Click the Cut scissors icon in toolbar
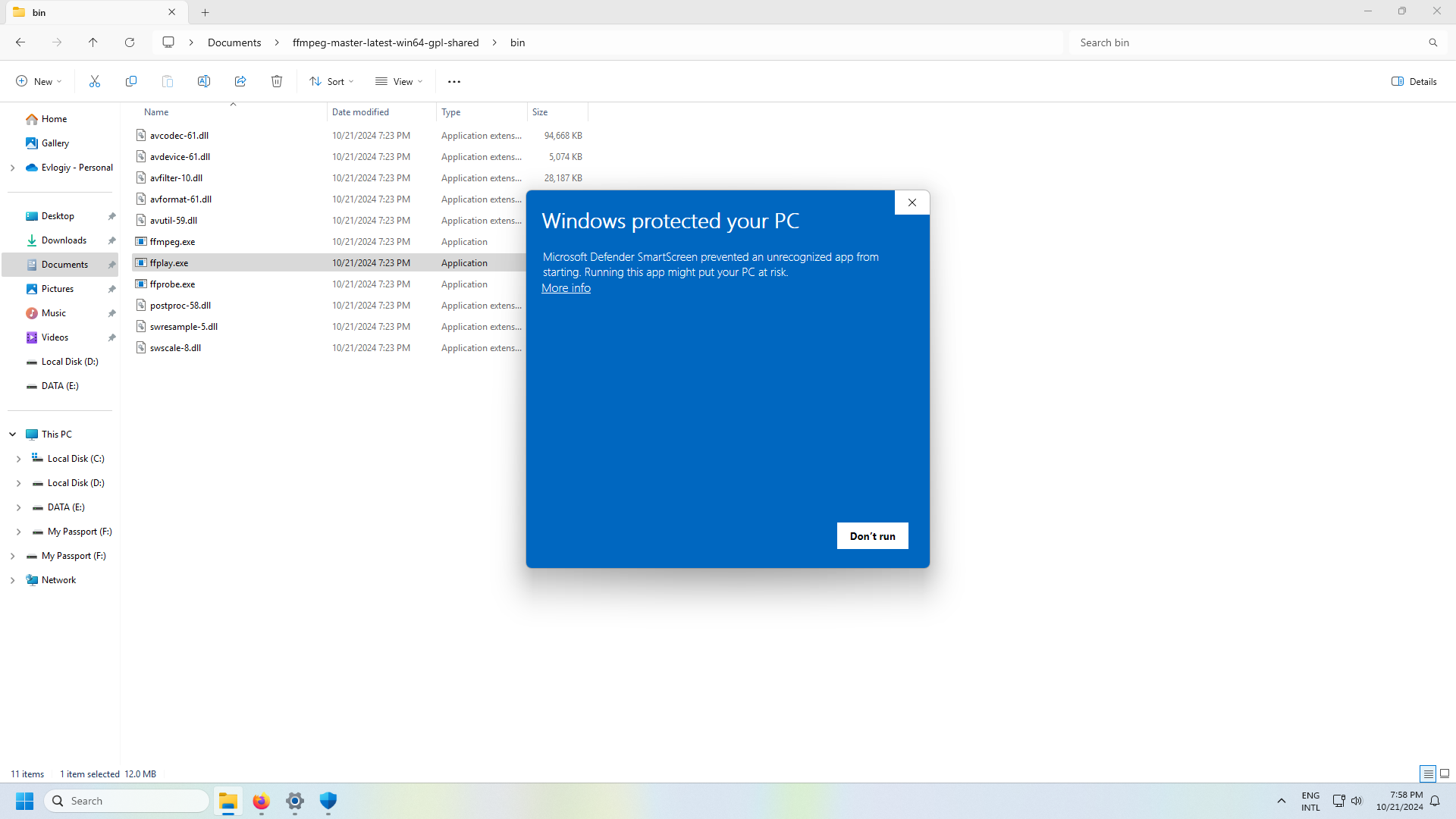 [x=95, y=81]
